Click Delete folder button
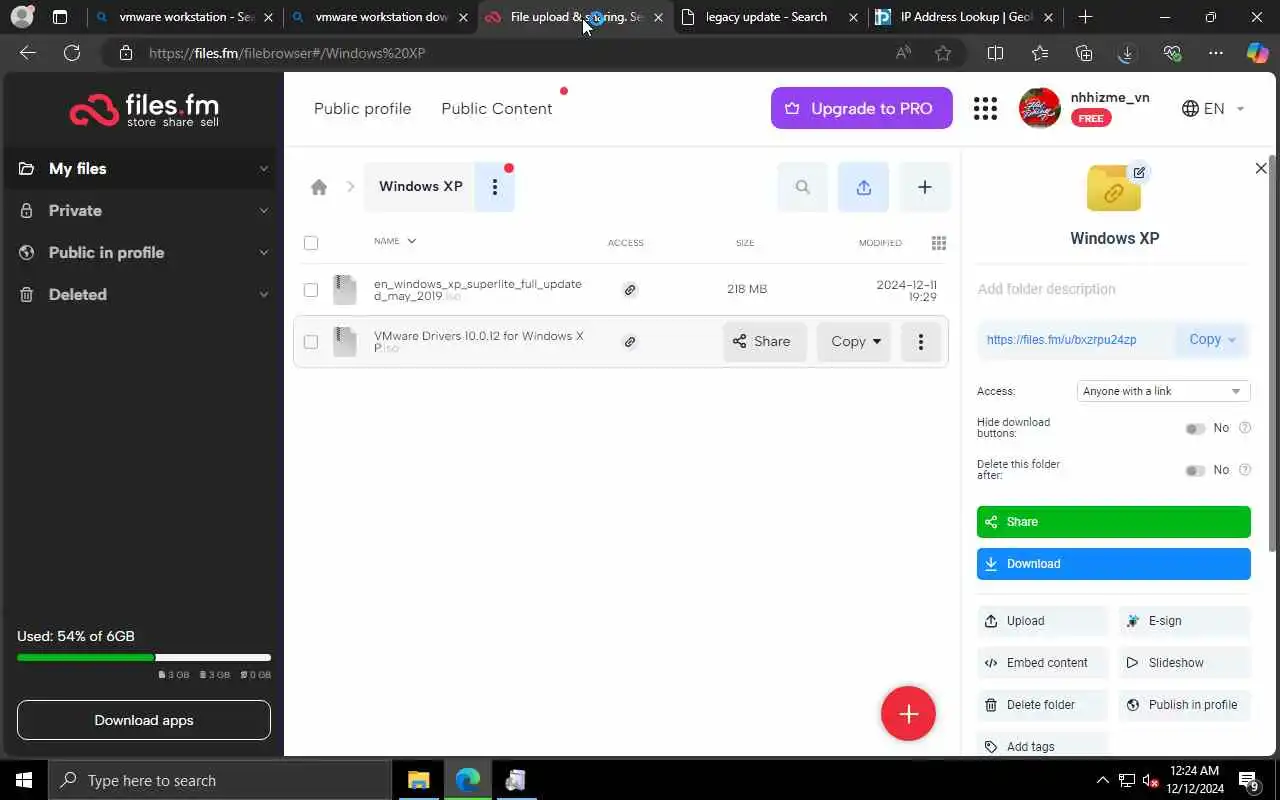 pos(1041,705)
